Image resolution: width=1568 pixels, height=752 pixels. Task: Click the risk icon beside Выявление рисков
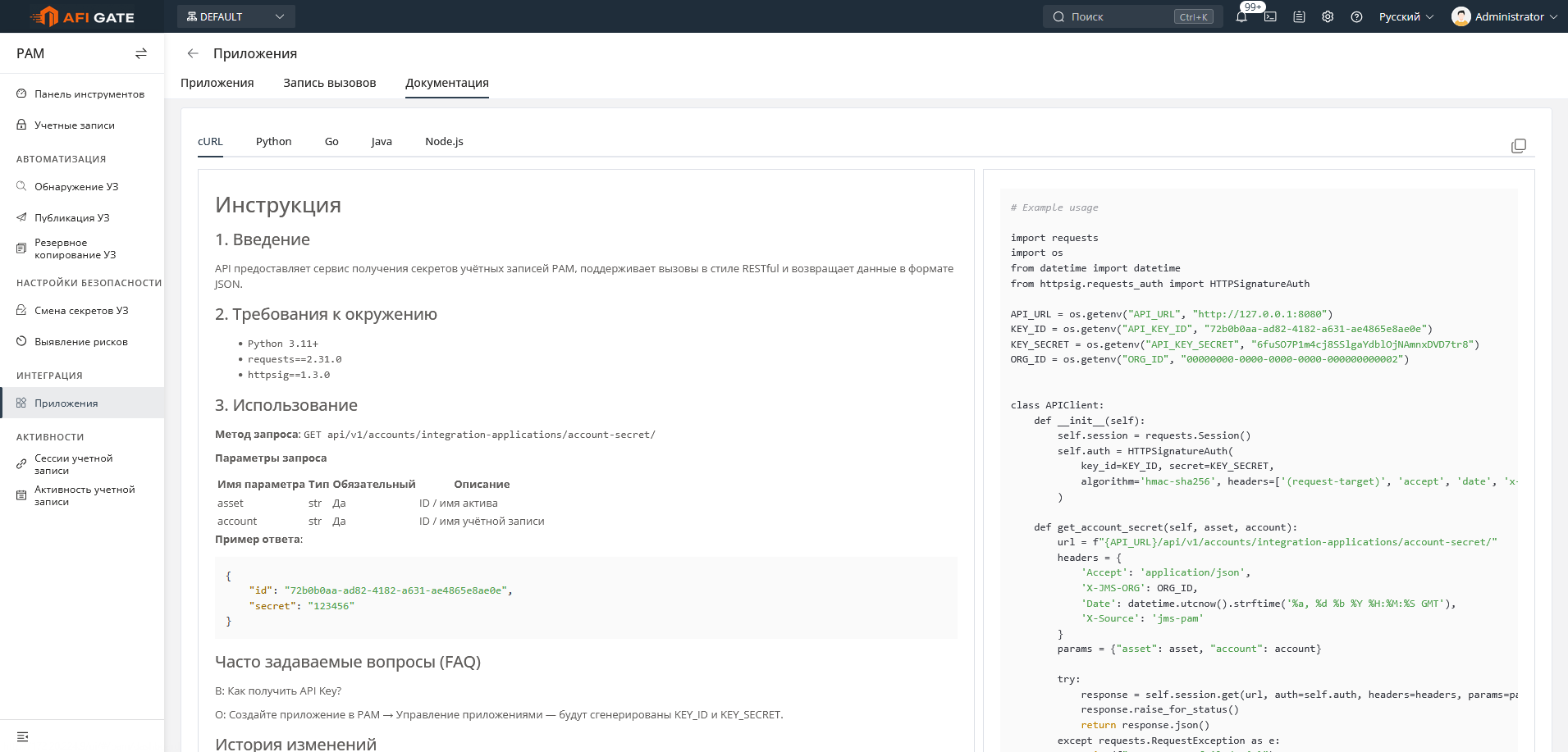click(x=21, y=342)
